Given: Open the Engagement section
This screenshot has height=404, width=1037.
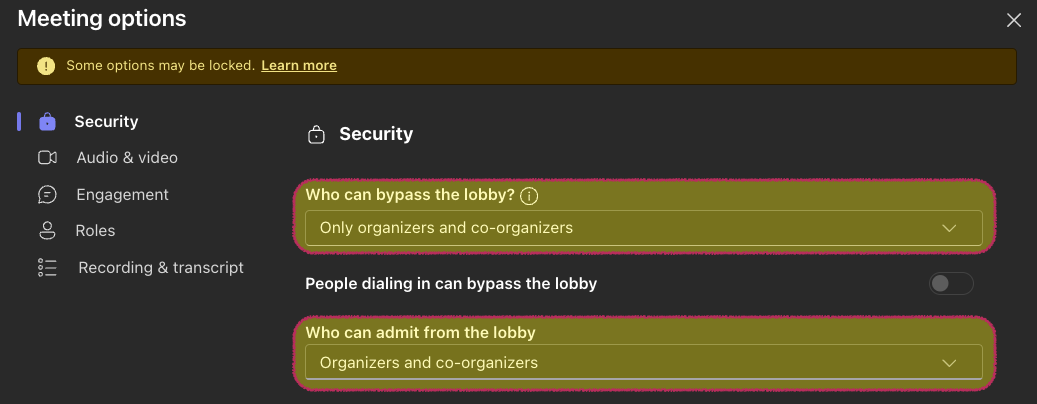Looking at the screenshot, I should [122, 194].
